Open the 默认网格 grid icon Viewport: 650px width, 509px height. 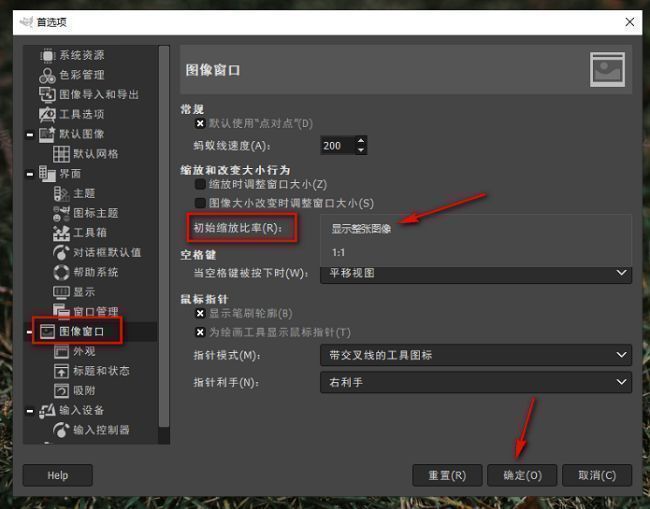(x=62, y=154)
